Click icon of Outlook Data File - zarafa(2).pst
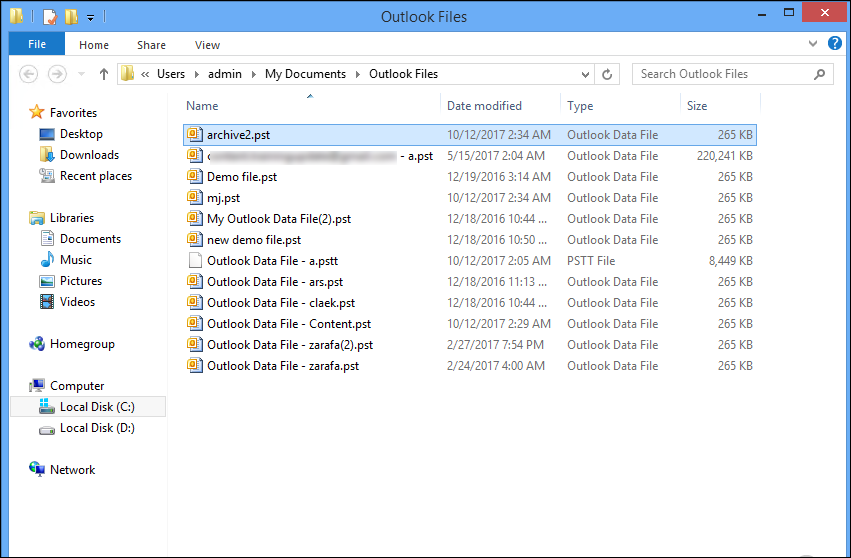 [195, 345]
